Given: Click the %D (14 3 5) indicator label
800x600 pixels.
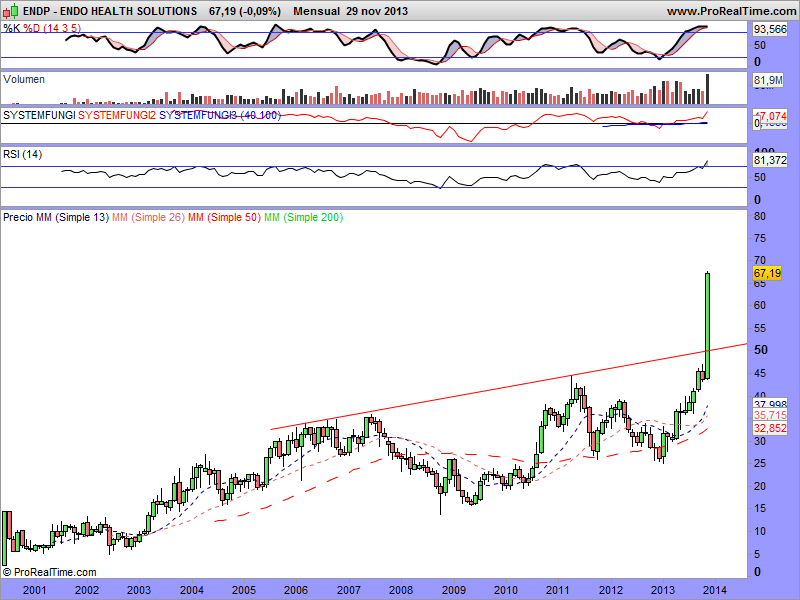Looking at the screenshot, I should [x=52, y=28].
